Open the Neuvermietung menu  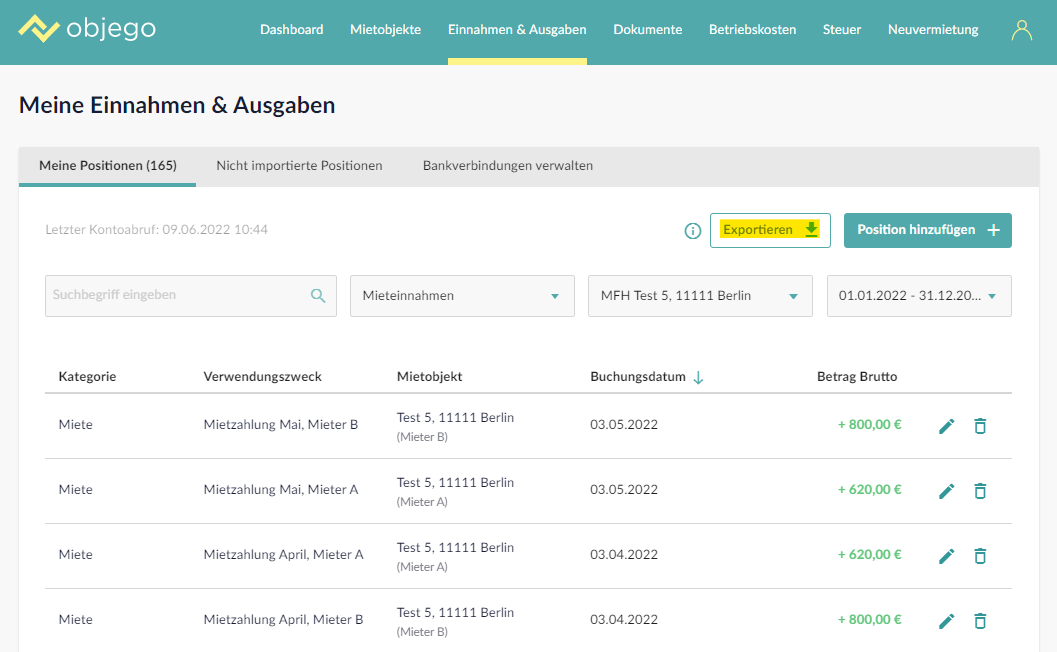pyautogui.click(x=933, y=30)
